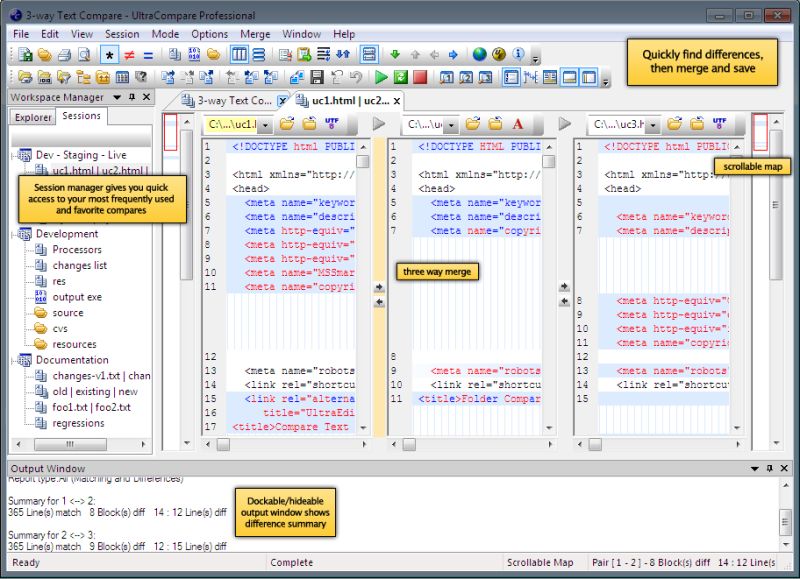Open the Output Window panel dropdown arrow
Image resolution: width=800 pixels, height=579 pixels.
[755, 468]
